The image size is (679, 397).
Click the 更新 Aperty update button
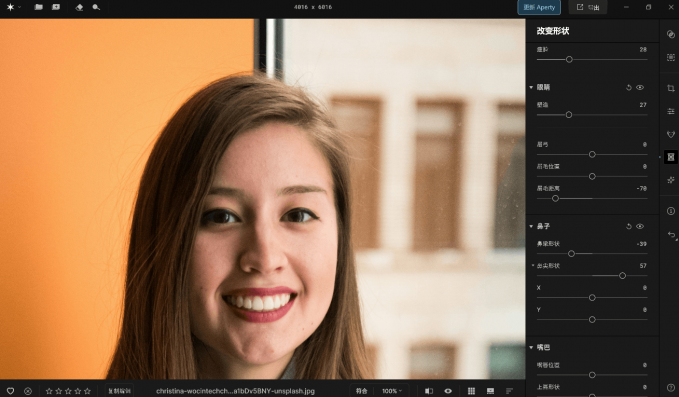point(539,7)
